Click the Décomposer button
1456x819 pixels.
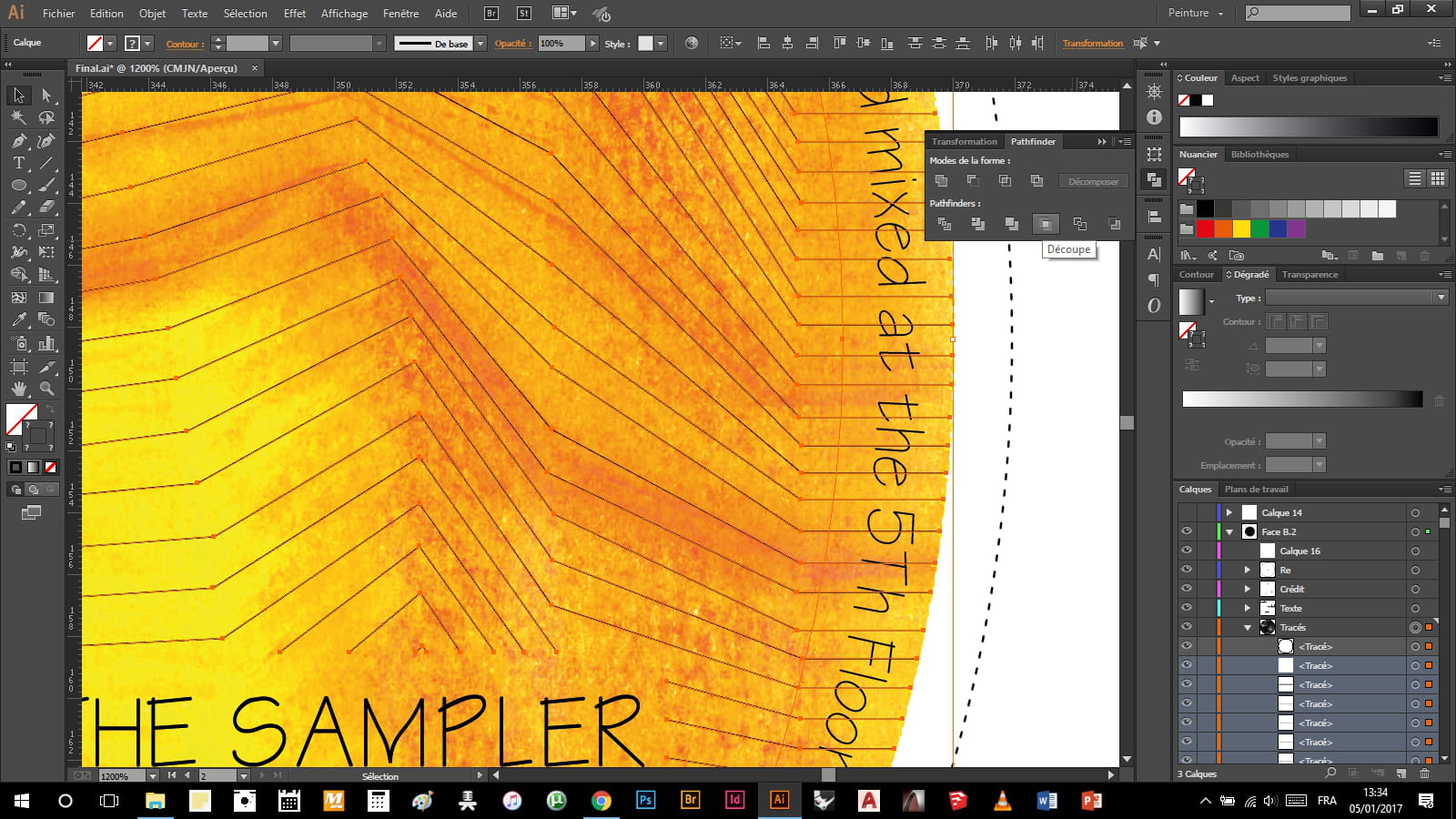pyautogui.click(x=1093, y=181)
